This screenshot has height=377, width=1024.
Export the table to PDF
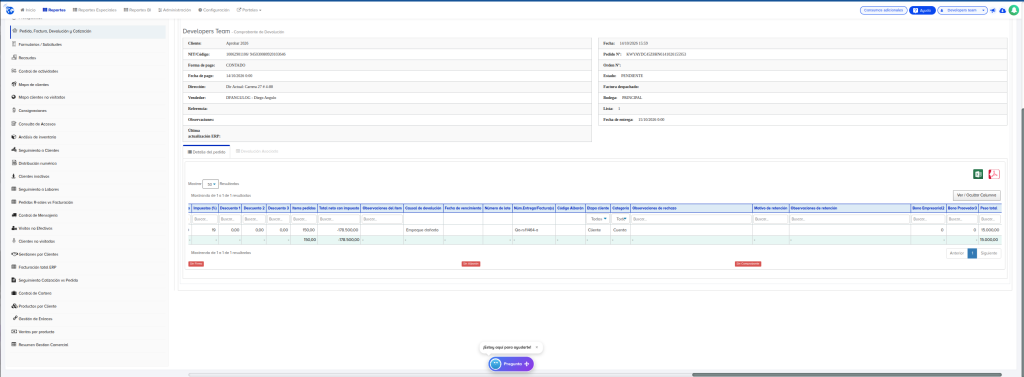[995, 174]
